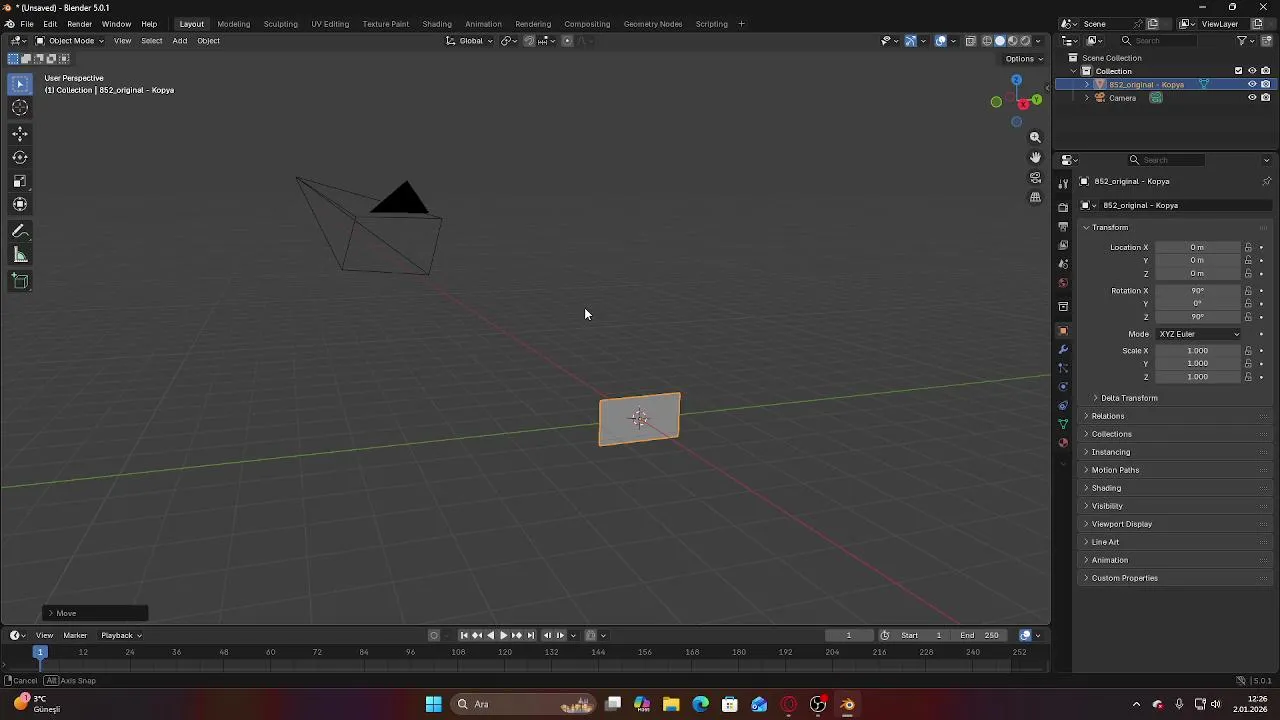The width and height of the screenshot is (1280, 720).
Task: Toggle Collection exclude checkbox
Action: pos(1238,71)
